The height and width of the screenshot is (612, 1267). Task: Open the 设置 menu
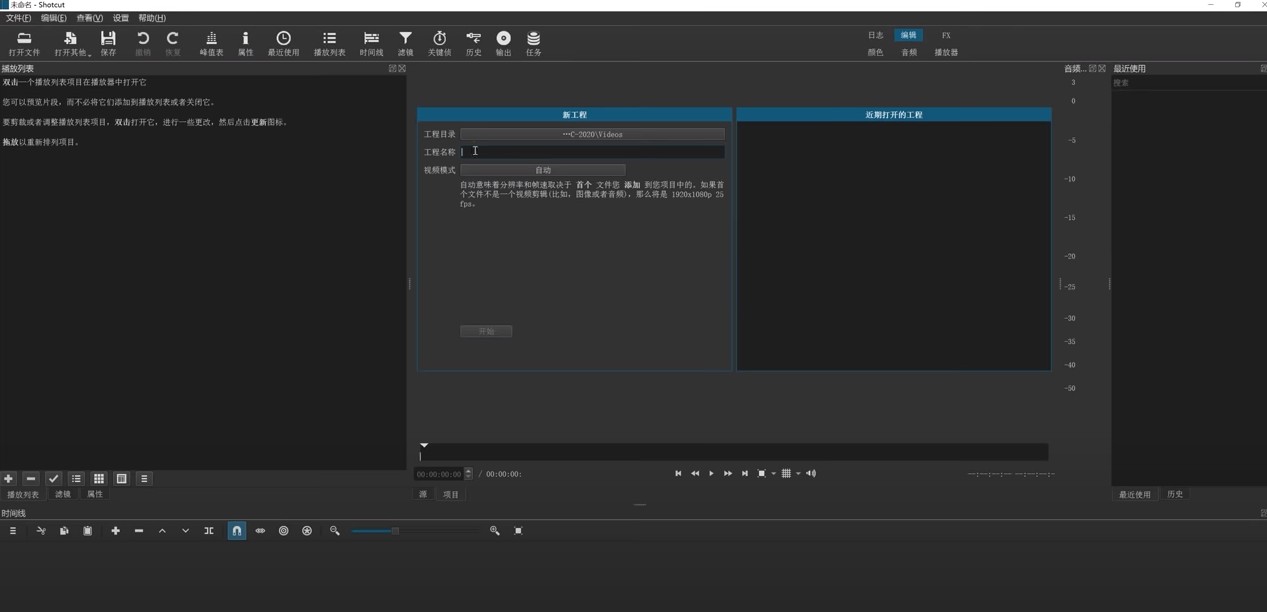point(121,18)
